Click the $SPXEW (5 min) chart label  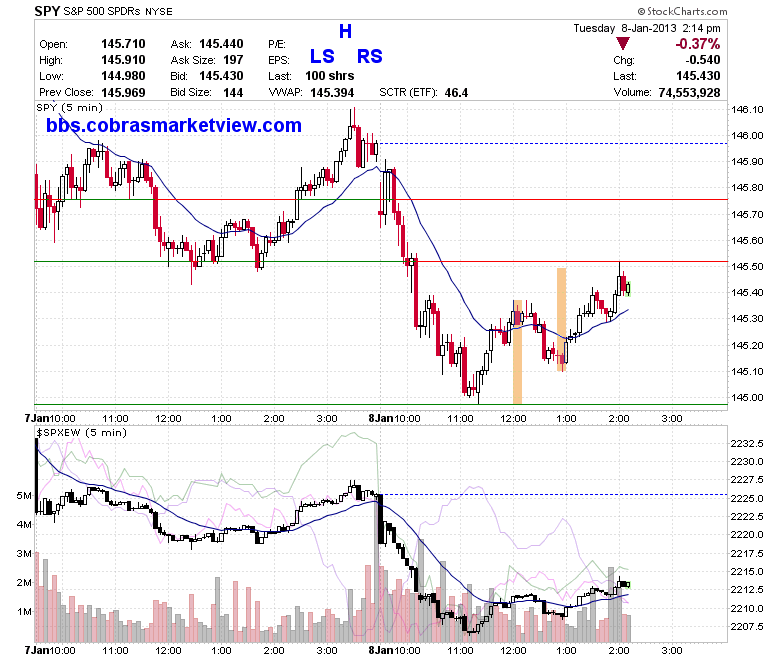point(81,433)
